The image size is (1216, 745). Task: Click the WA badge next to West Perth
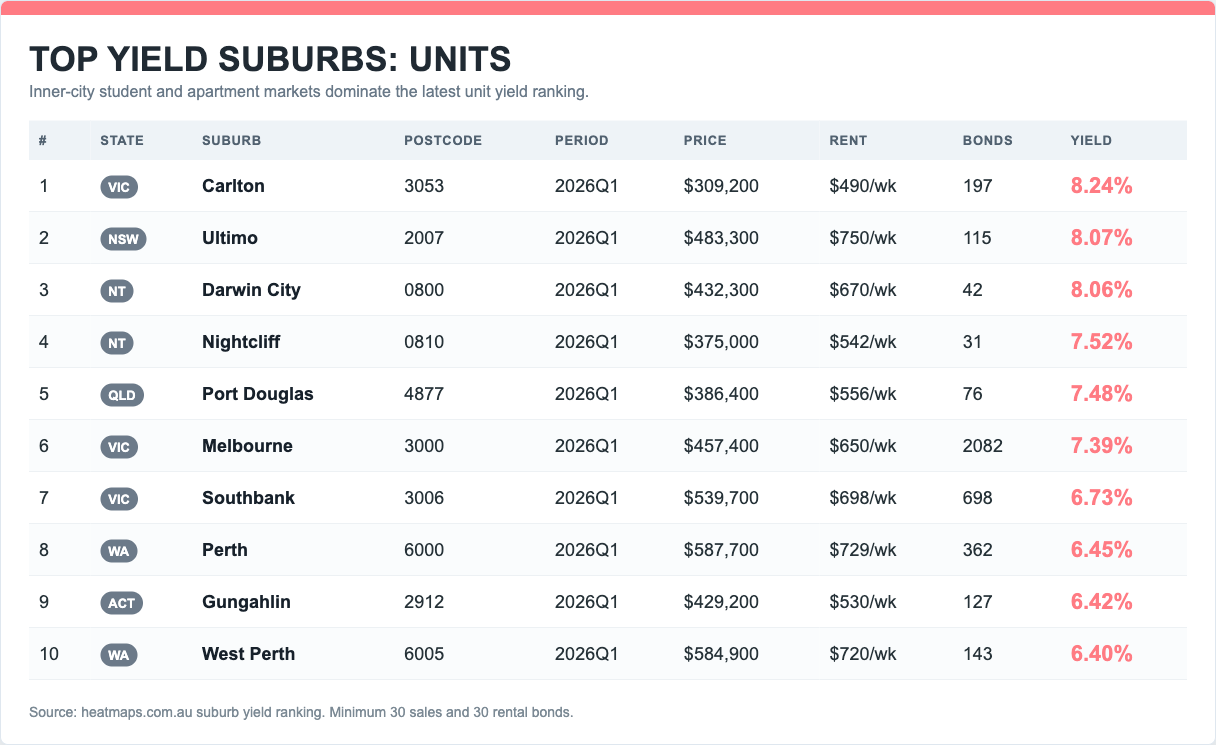click(118, 655)
